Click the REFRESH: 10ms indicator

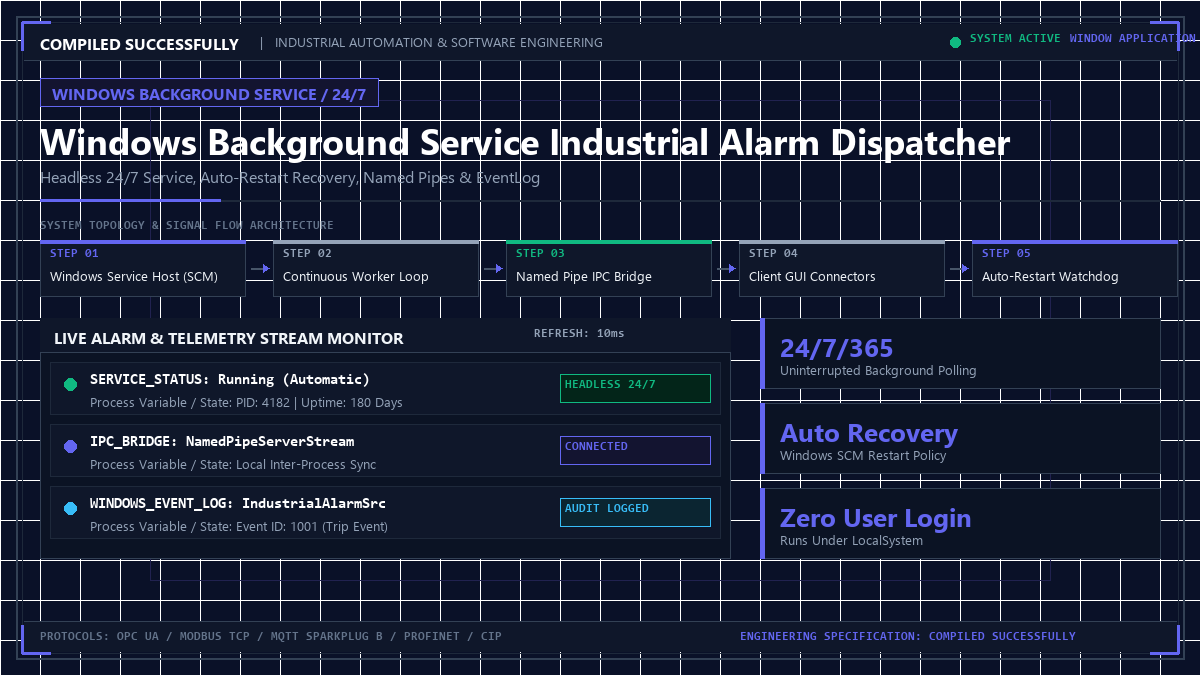tap(578, 333)
